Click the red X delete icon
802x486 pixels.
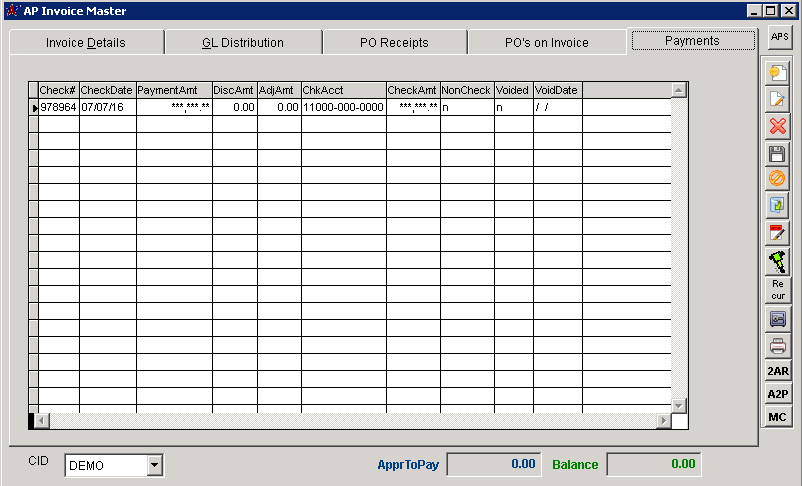coord(777,126)
